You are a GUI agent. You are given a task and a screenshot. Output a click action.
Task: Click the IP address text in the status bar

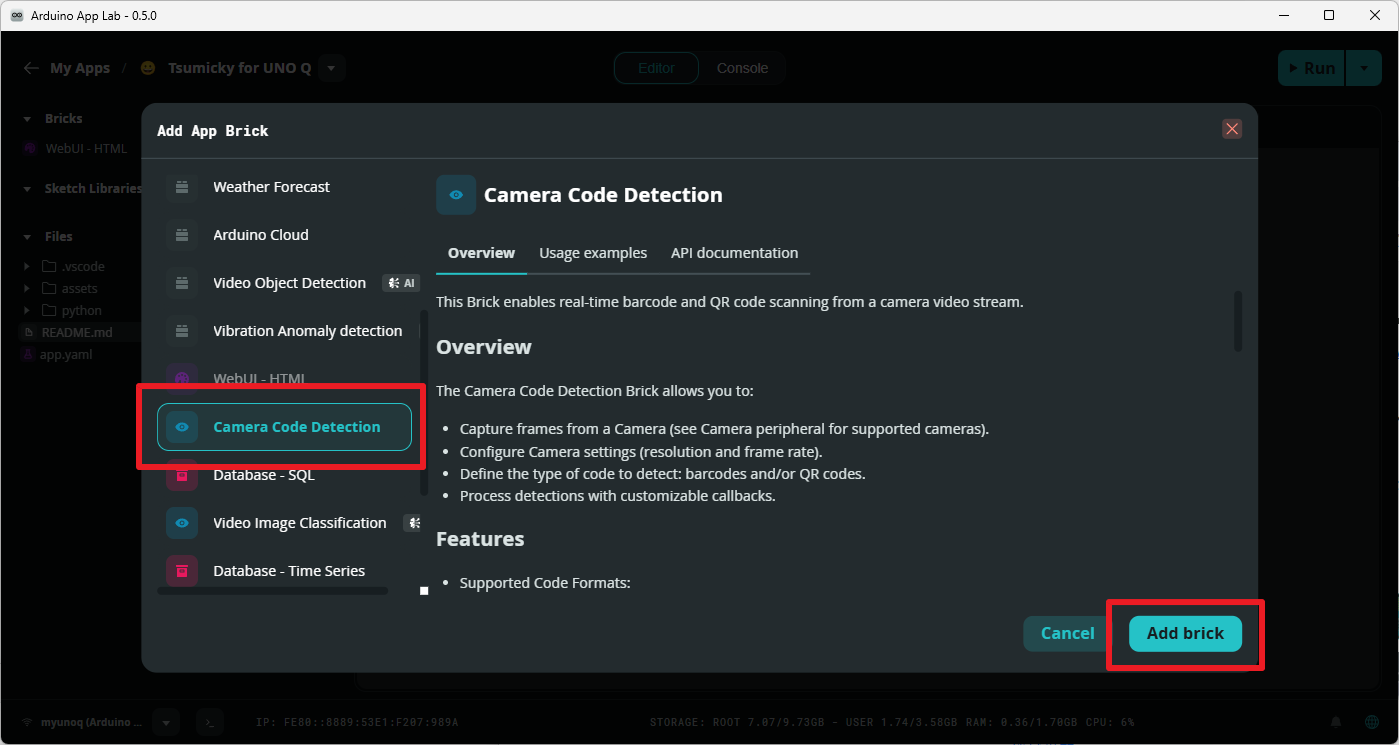(x=357, y=722)
